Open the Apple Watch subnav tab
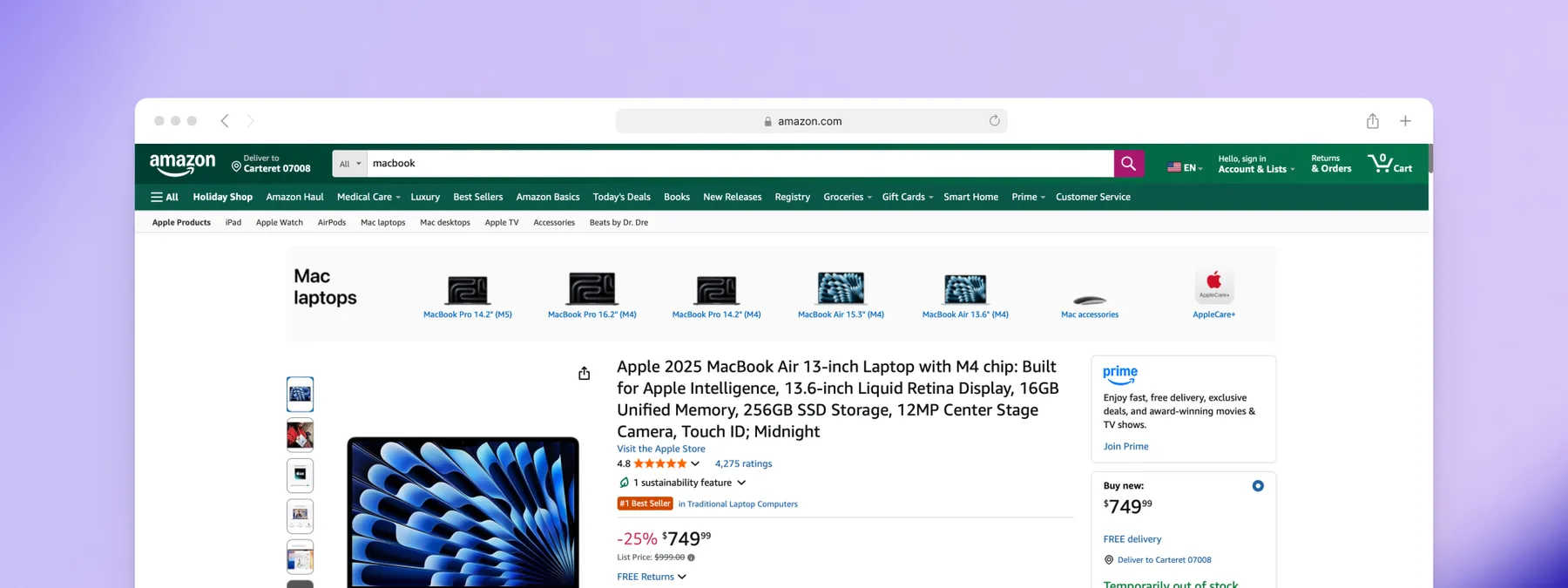The width and height of the screenshot is (1568, 588). [x=279, y=222]
